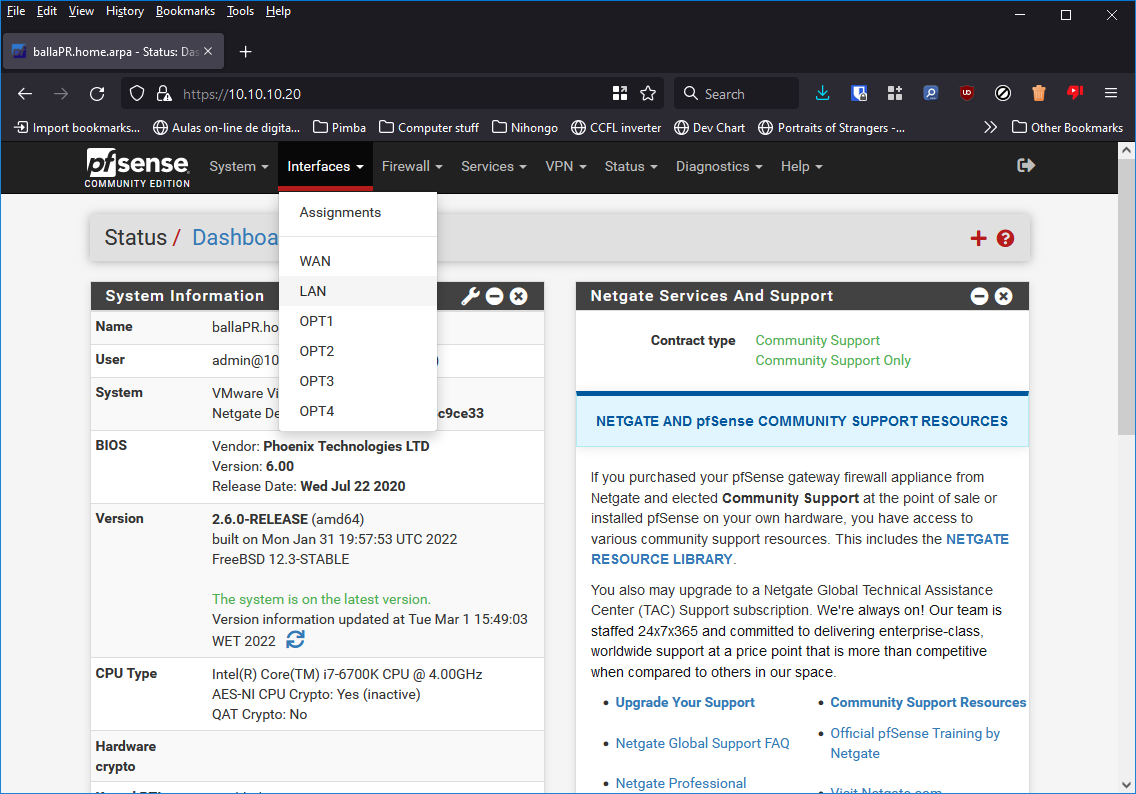Click the Upgrade Your Support link
The image size is (1136, 794).
tap(685, 702)
